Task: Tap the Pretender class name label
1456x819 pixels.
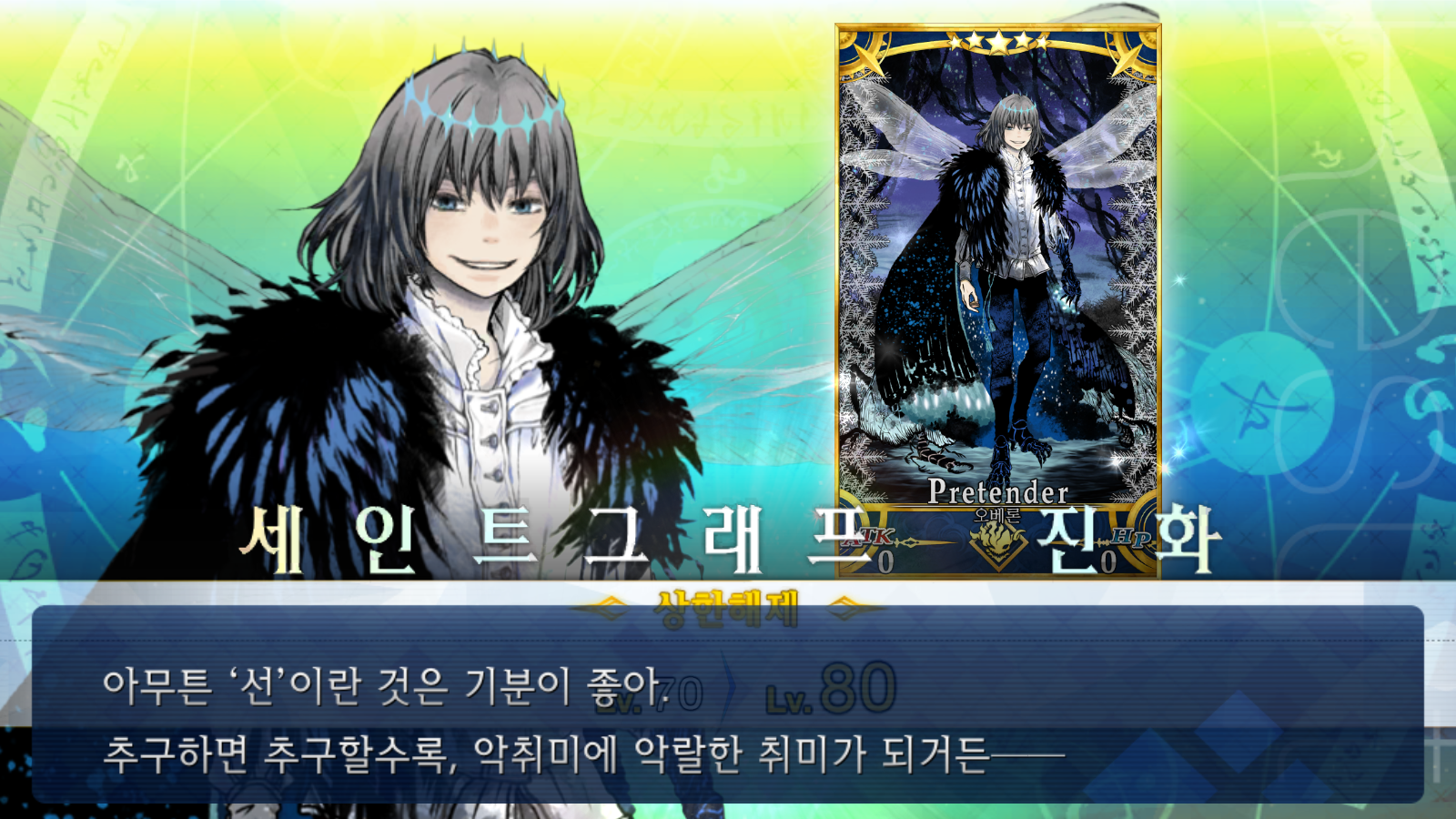Action: (x=998, y=492)
